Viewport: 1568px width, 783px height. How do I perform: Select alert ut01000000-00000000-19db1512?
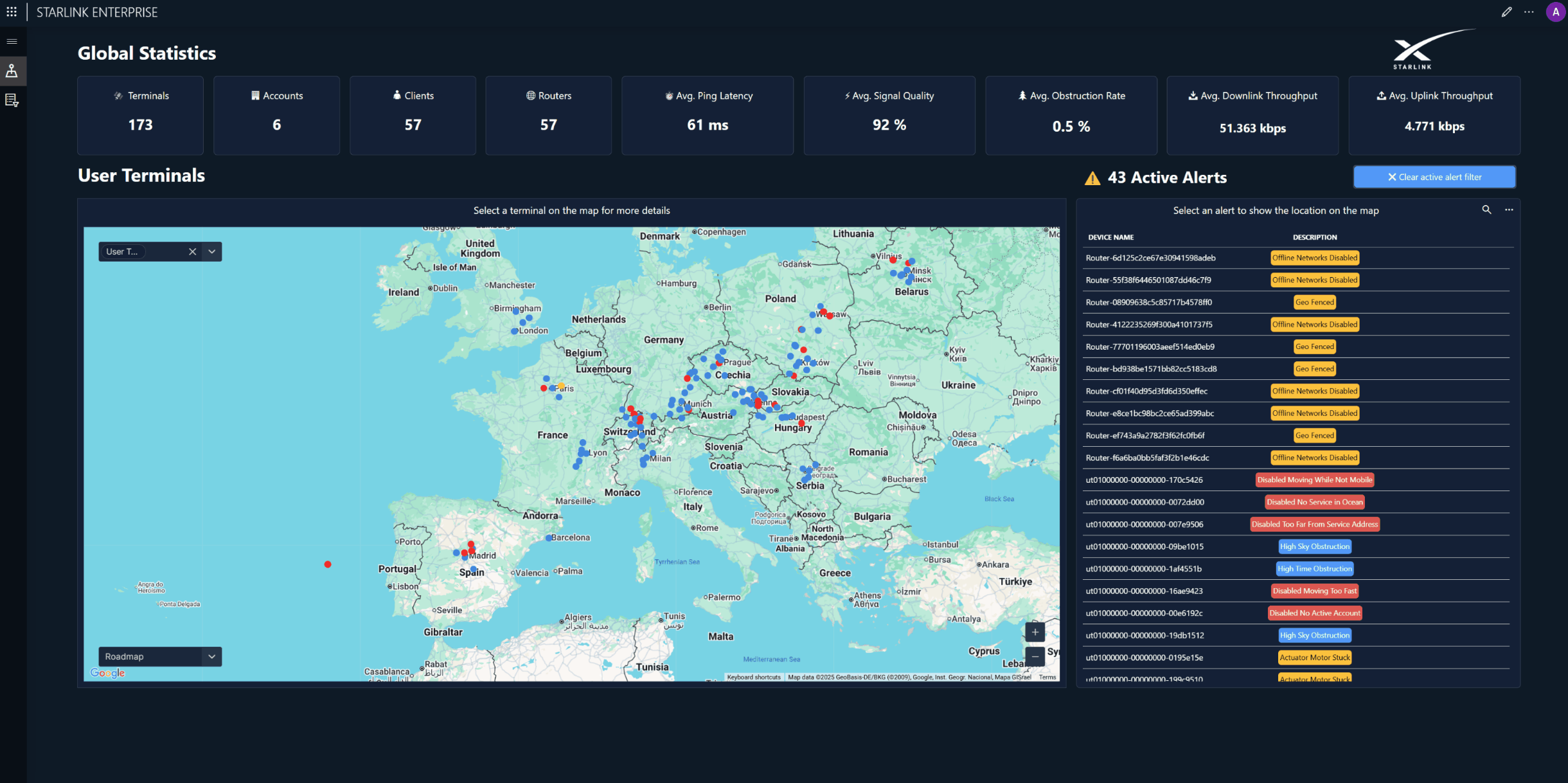pos(1297,635)
